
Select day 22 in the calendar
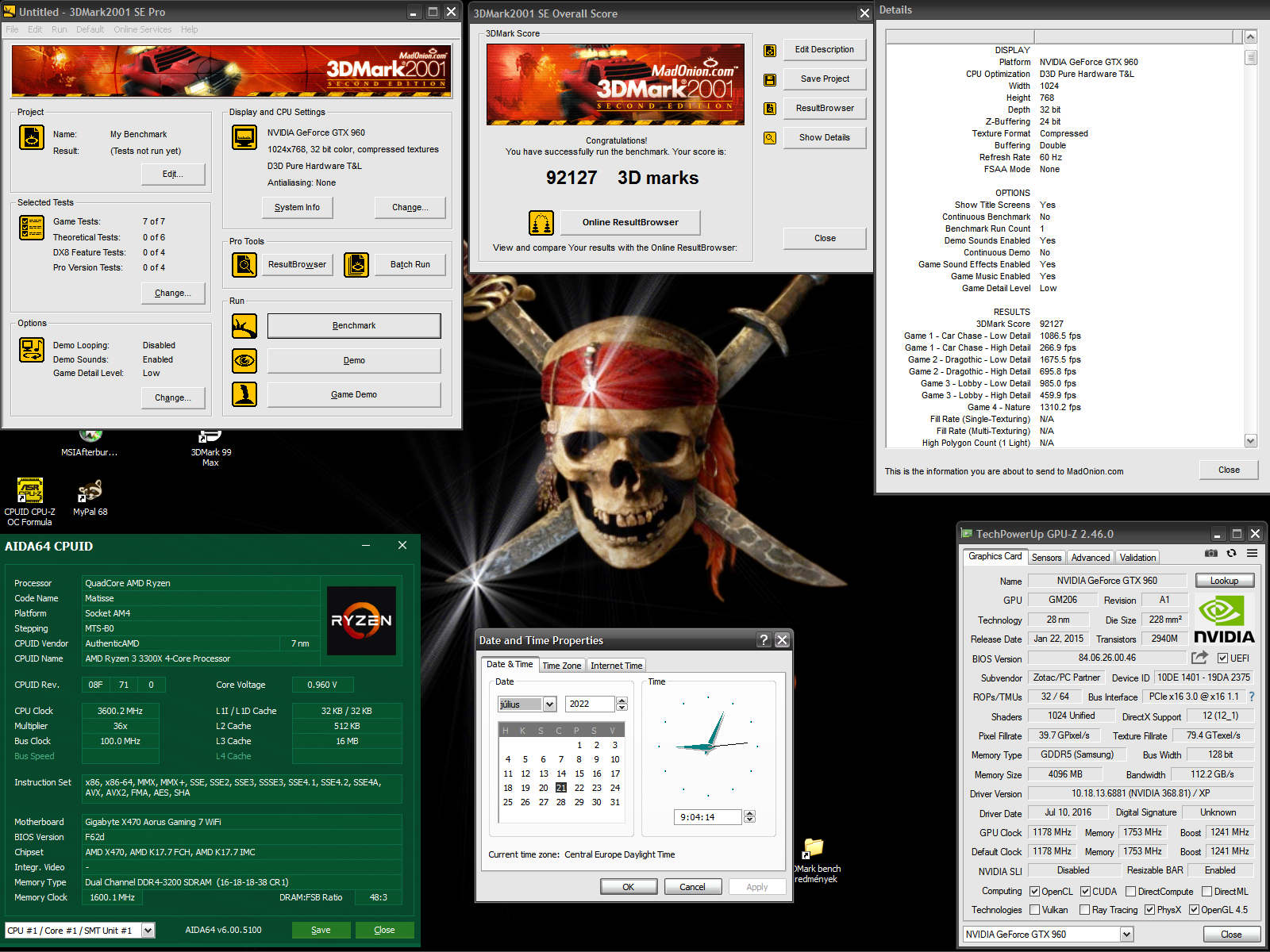(x=579, y=788)
